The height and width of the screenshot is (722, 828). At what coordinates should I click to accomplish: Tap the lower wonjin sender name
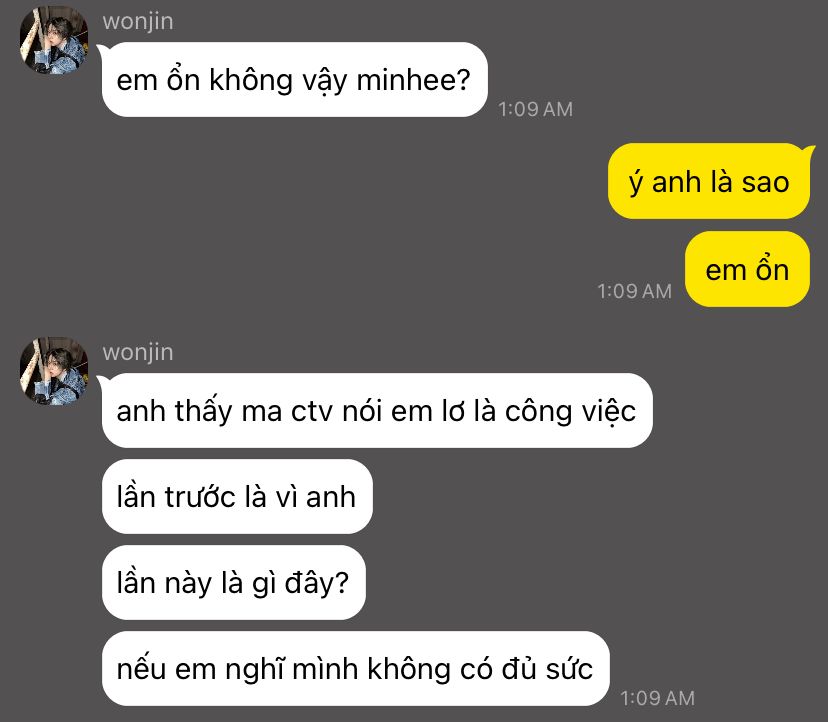(138, 352)
